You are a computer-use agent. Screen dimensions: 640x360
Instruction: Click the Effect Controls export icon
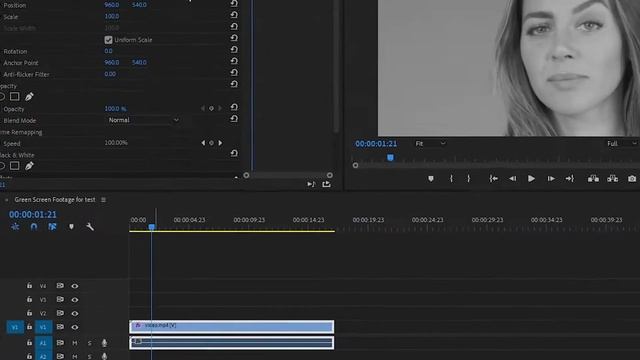tap(326, 184)
